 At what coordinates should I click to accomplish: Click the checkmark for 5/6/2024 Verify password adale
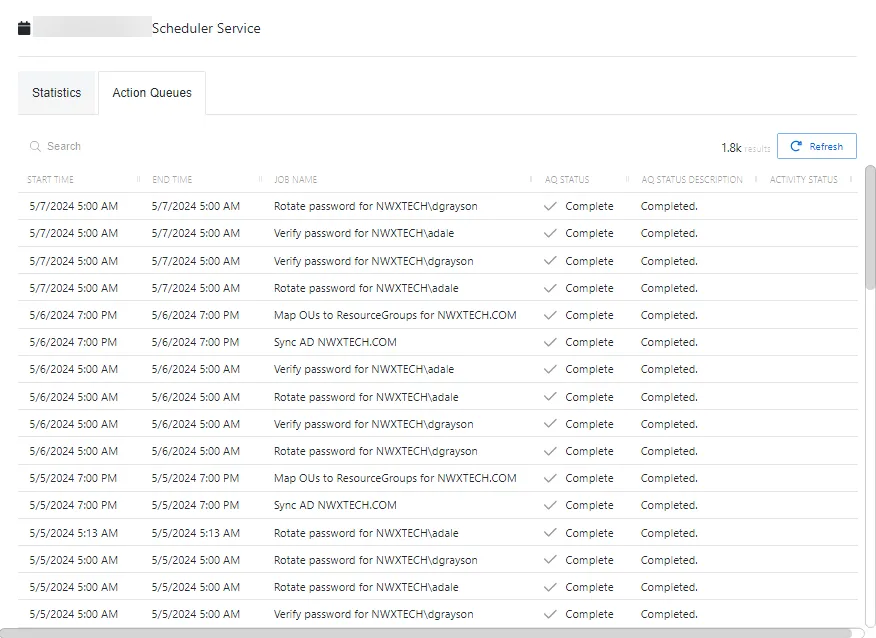click(550, 369)
